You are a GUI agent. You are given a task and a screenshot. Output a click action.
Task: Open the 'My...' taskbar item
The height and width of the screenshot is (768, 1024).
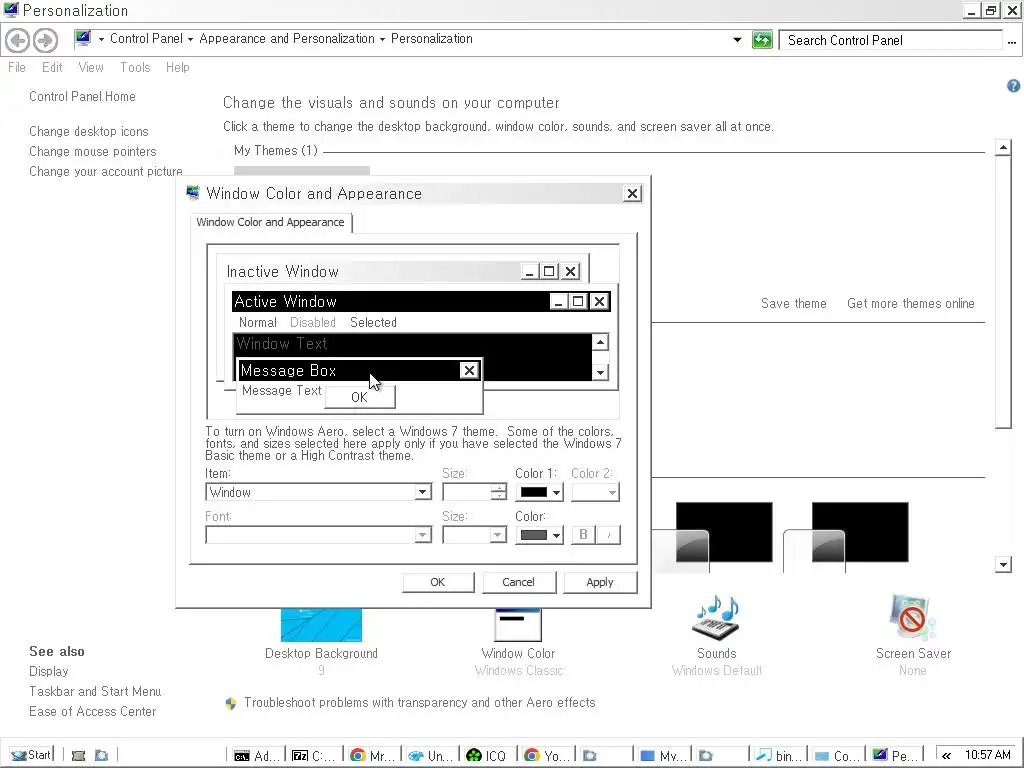pos(663,755)
